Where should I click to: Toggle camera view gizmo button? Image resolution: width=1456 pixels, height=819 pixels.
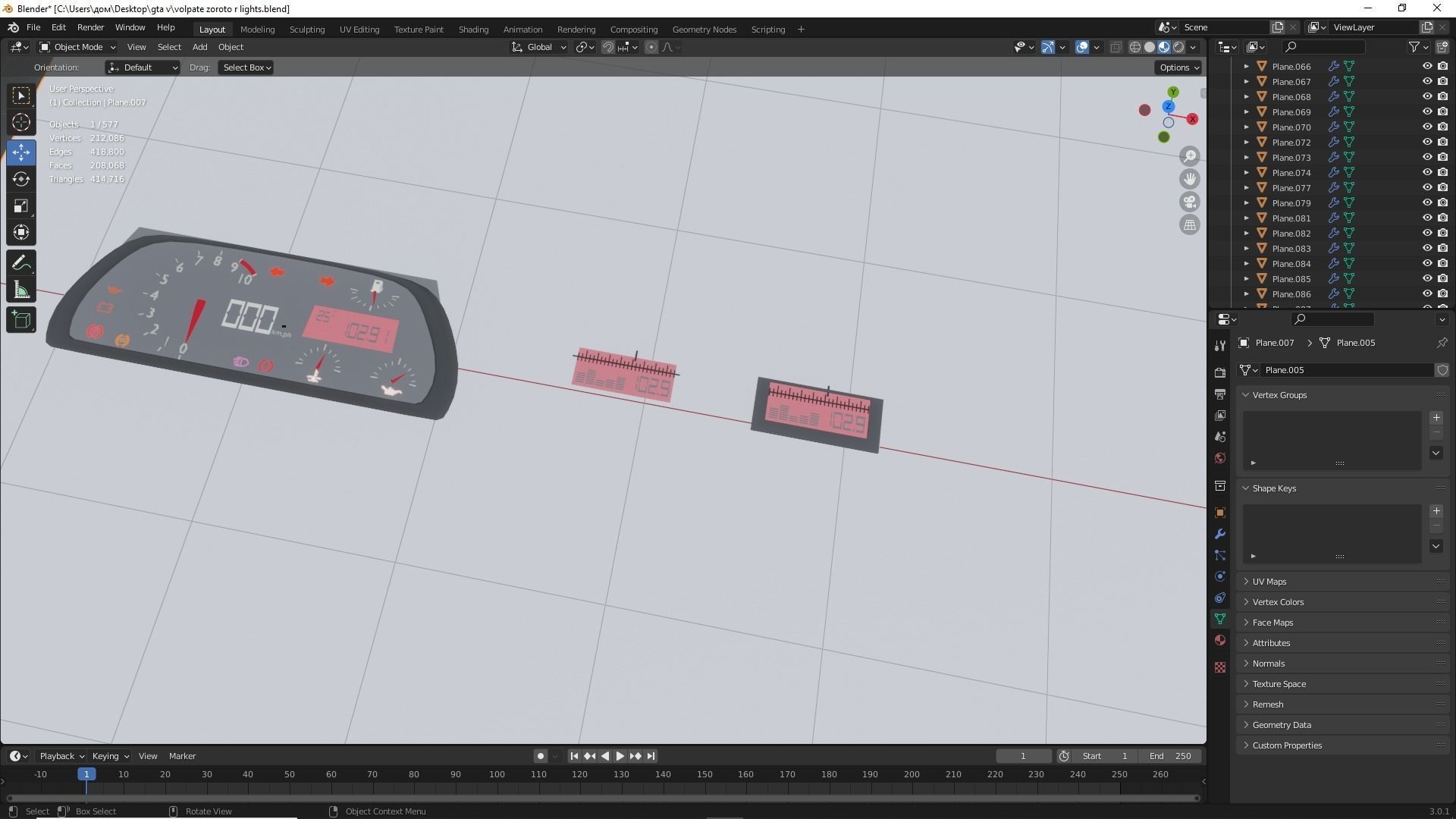tap(1190, 202)
